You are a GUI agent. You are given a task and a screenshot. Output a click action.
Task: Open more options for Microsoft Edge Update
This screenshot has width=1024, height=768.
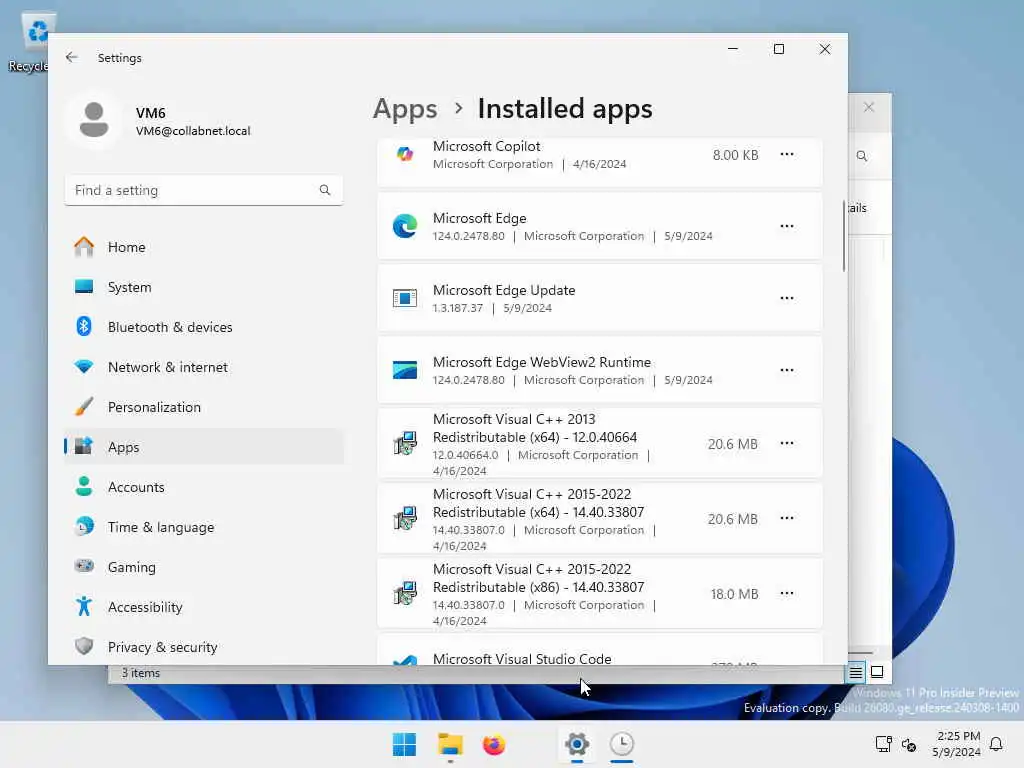point(787,298)
